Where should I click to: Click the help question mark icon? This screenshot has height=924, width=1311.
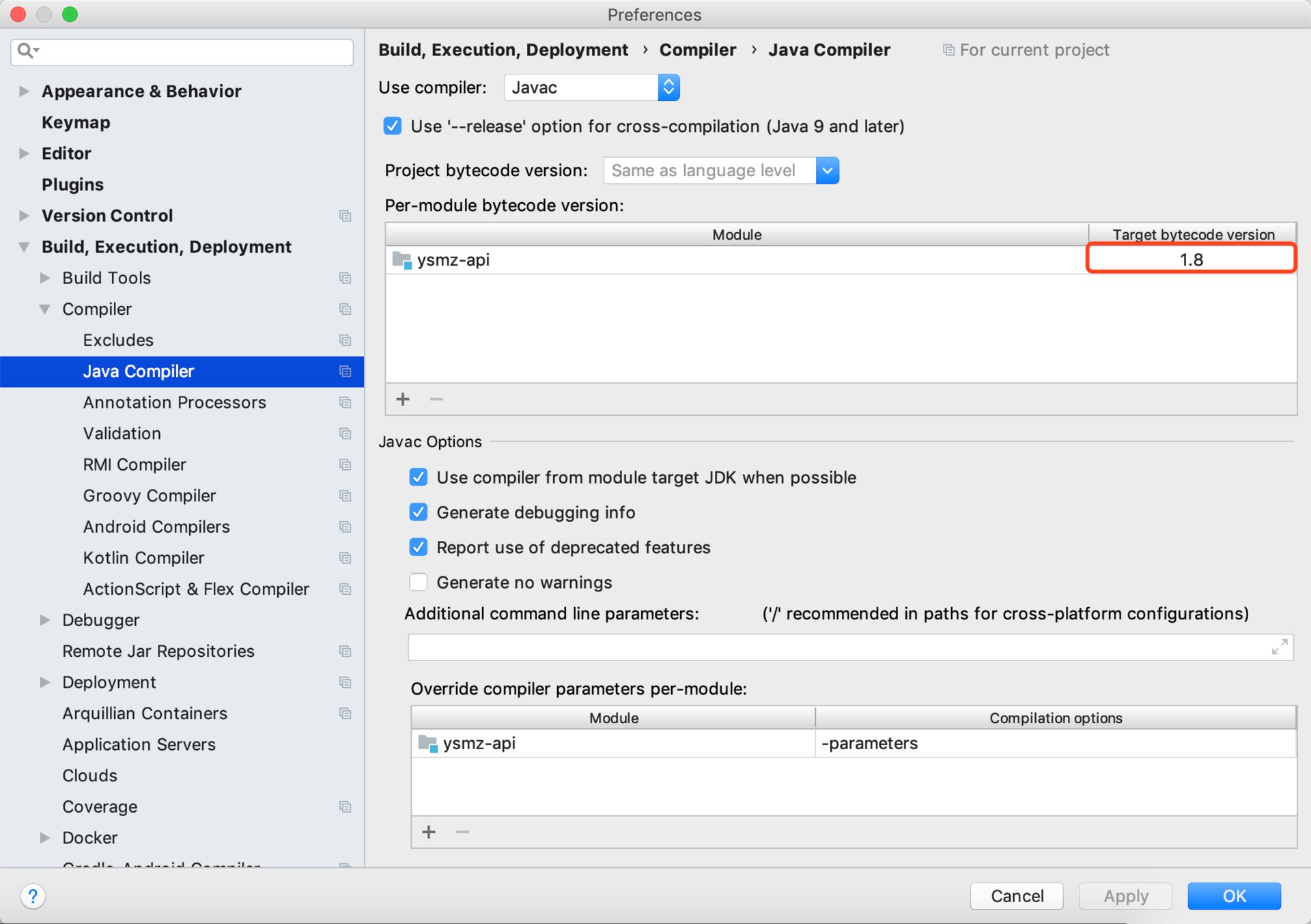pyautogui.click(x=32, y=895)
